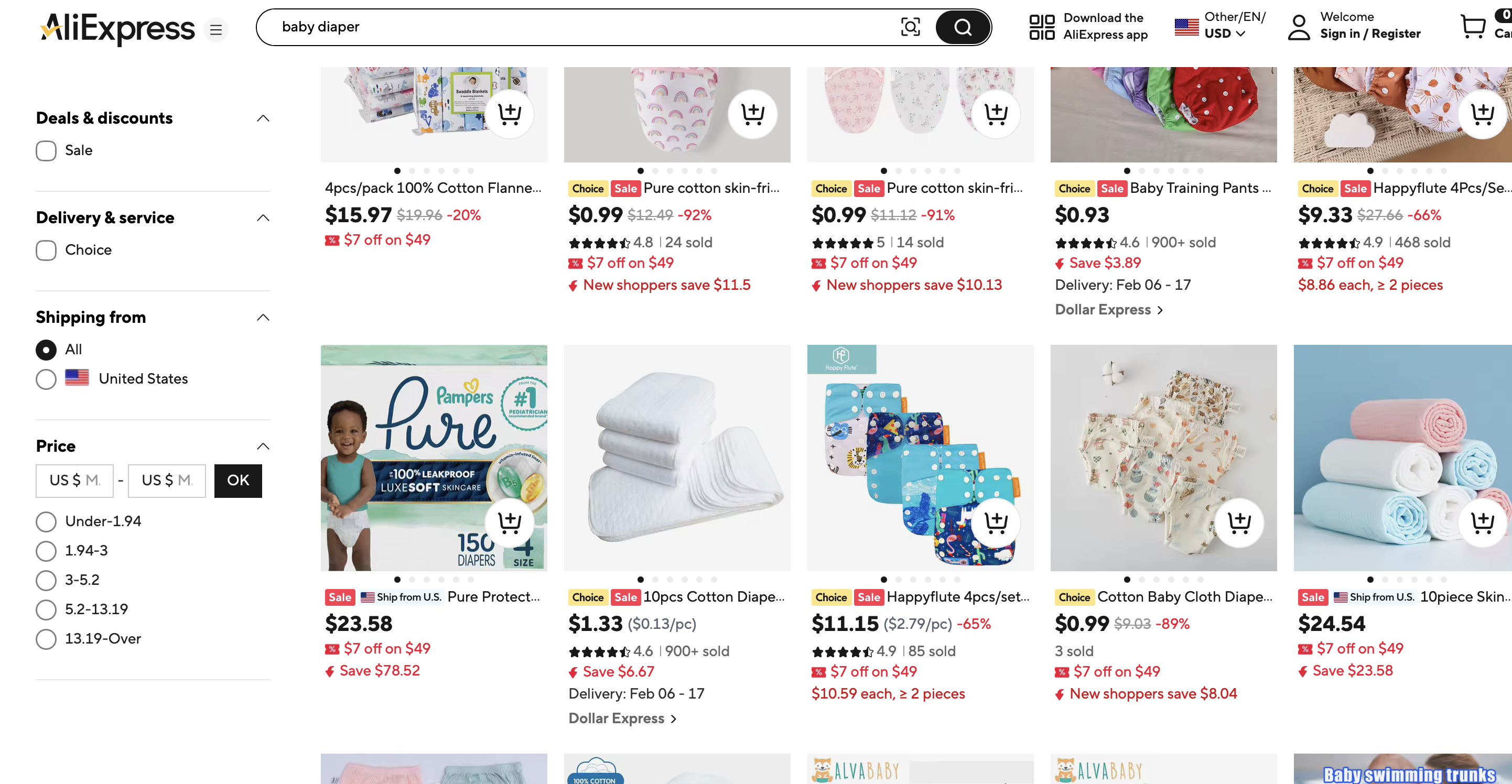
Task: Open the categories hamburger menu
Action: tap(216, 29)
